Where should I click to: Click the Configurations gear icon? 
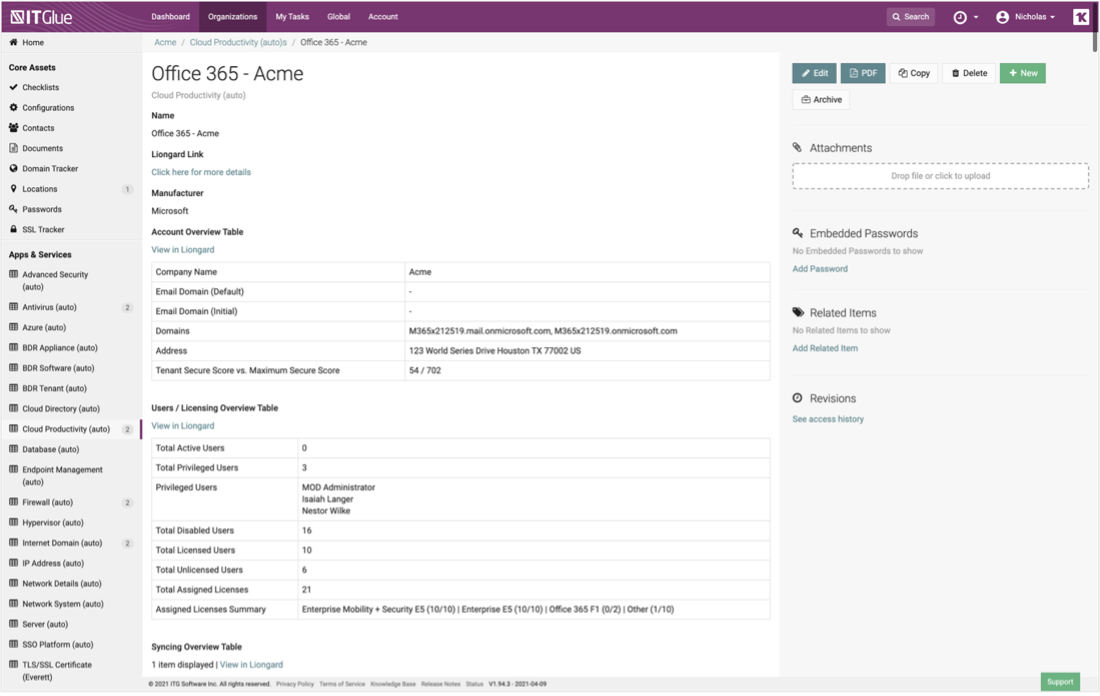[x=13, y=107]
